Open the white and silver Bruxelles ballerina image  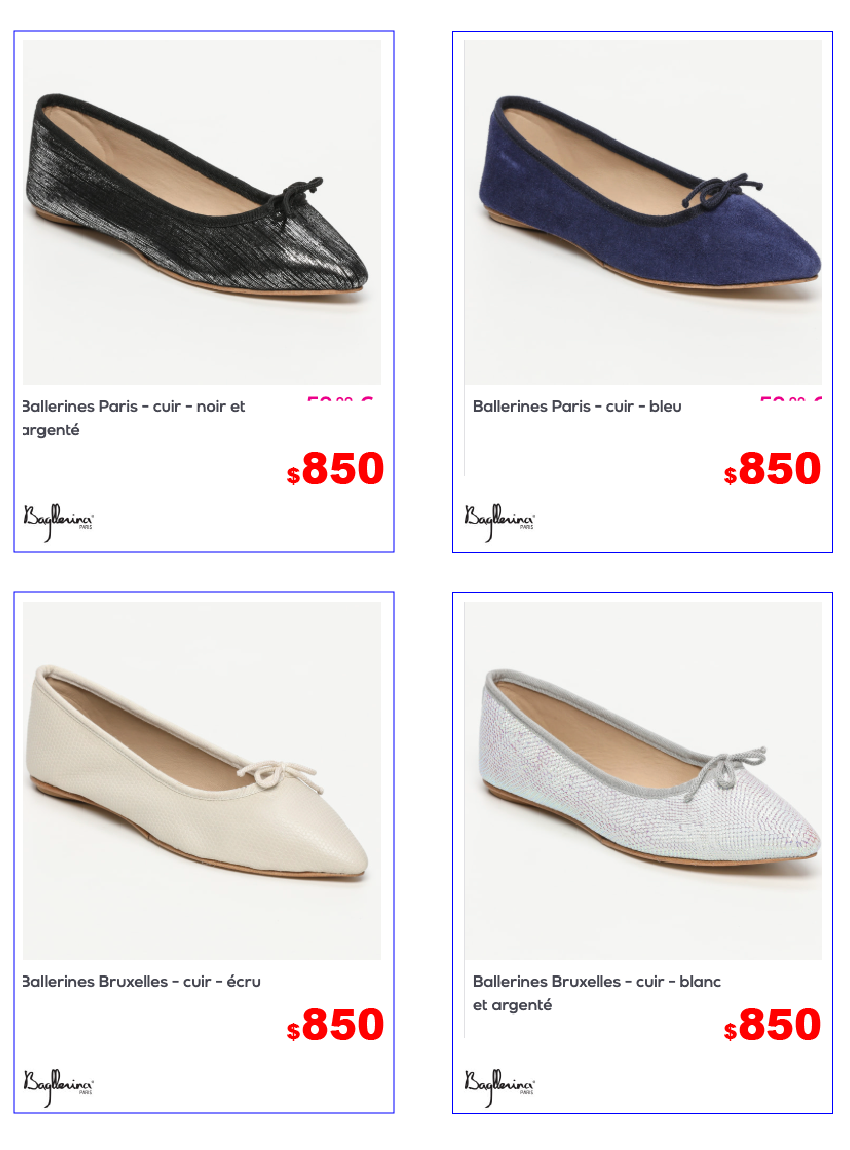[643, 781]
